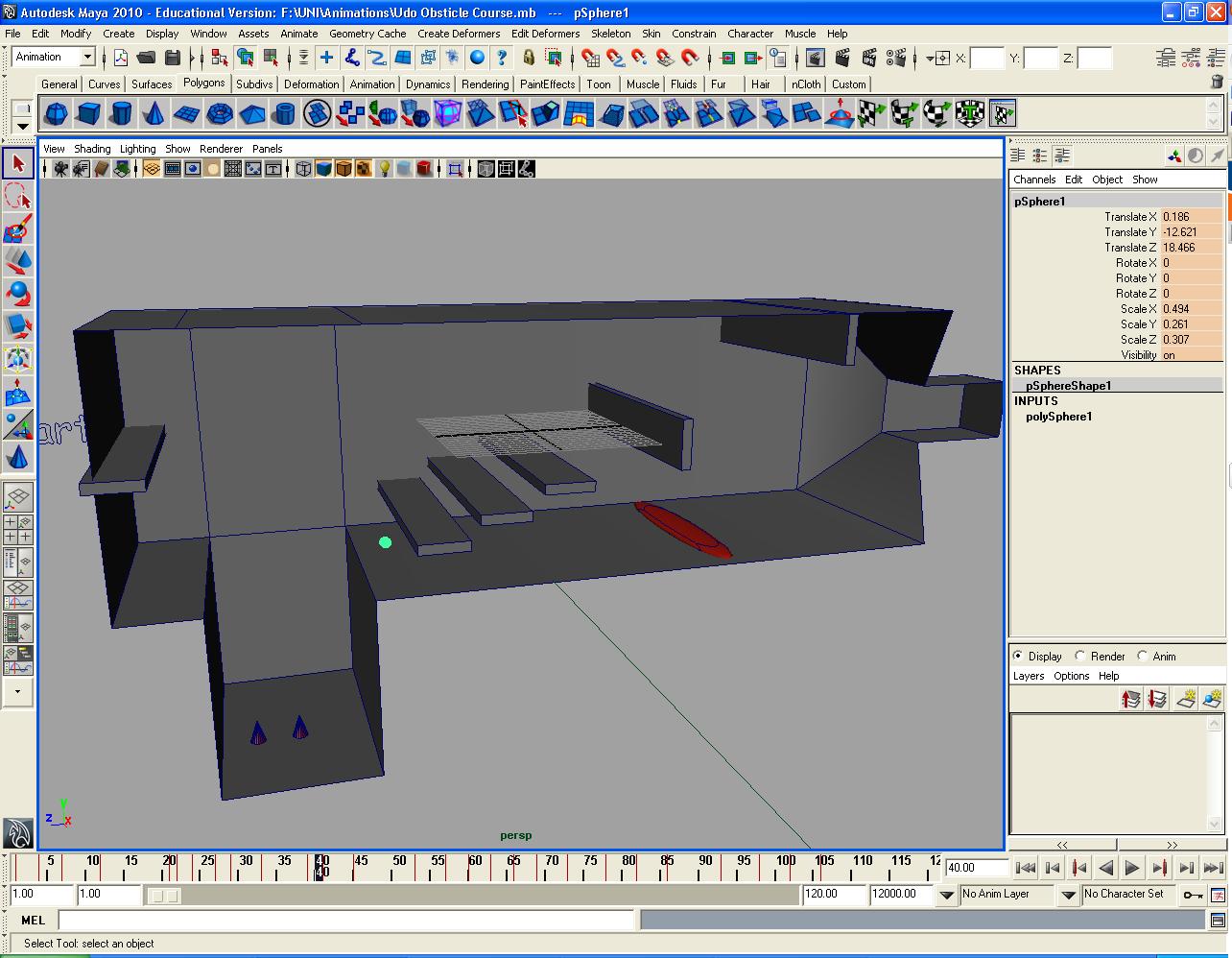Create a polygon torus from shelf
This screenshot has width=1232, height=958.
coord(219,114)
